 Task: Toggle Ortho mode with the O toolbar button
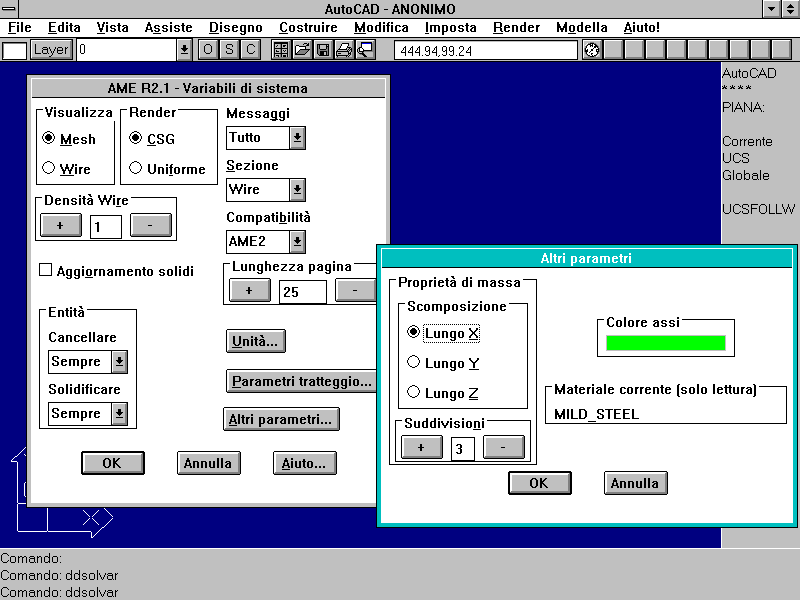[208, 50]
